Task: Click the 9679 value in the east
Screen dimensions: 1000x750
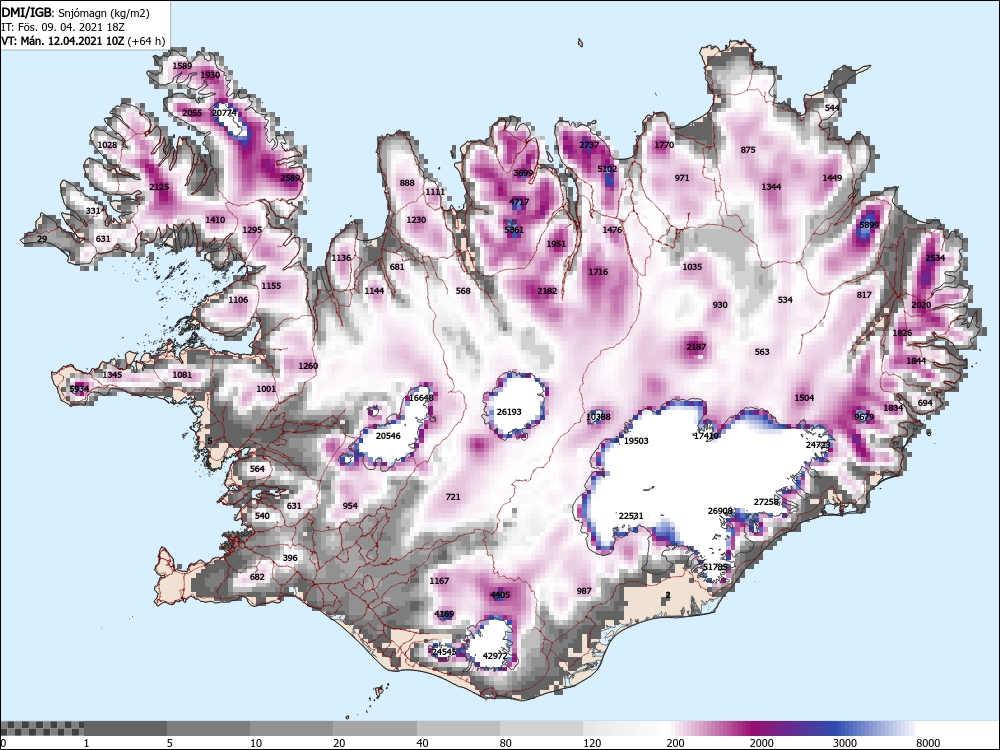Action: click(864, 417)
